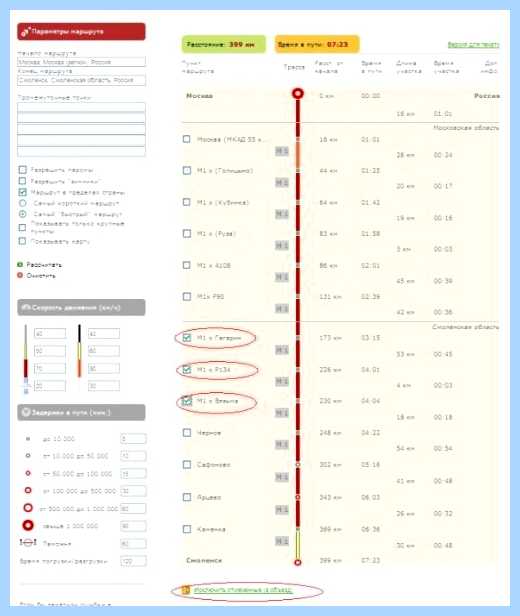
Task: Click the left road-speed color bar
Action: [26, 358]
